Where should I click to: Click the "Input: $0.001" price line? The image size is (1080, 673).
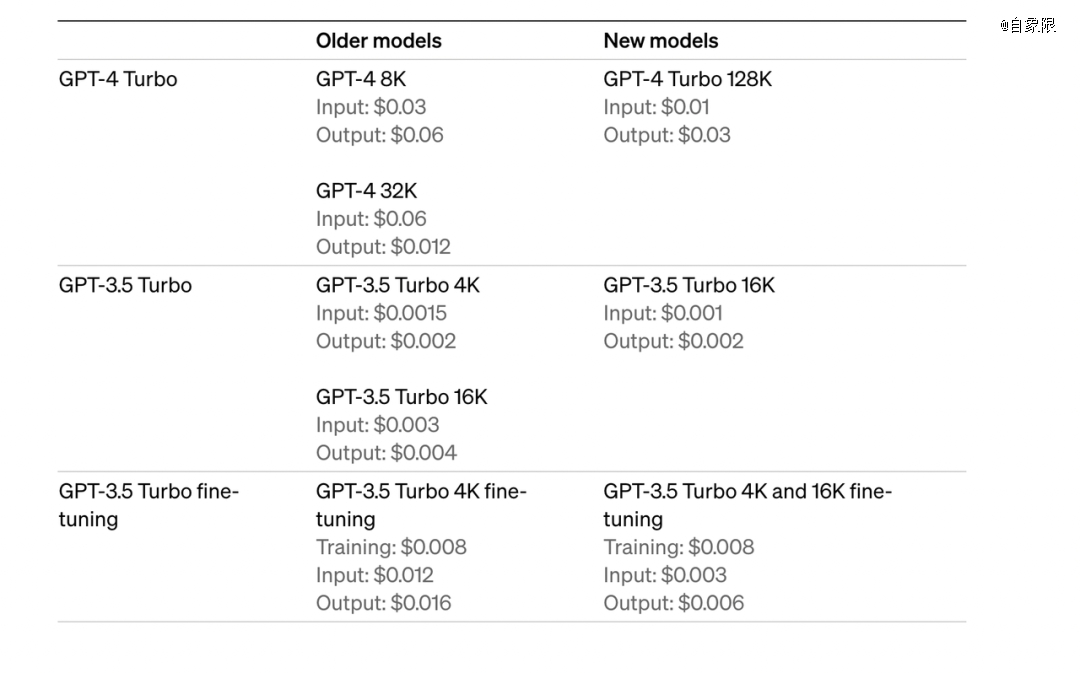point(662,313)
